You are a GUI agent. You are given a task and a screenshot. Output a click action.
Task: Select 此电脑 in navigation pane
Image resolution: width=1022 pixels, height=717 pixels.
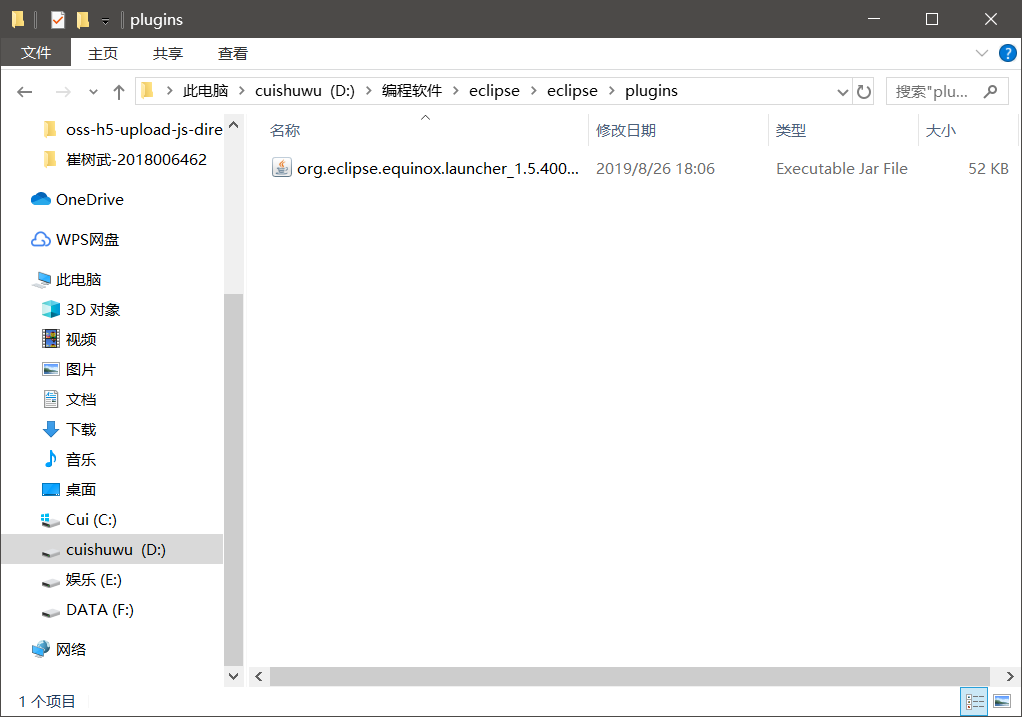click(66, 280)
